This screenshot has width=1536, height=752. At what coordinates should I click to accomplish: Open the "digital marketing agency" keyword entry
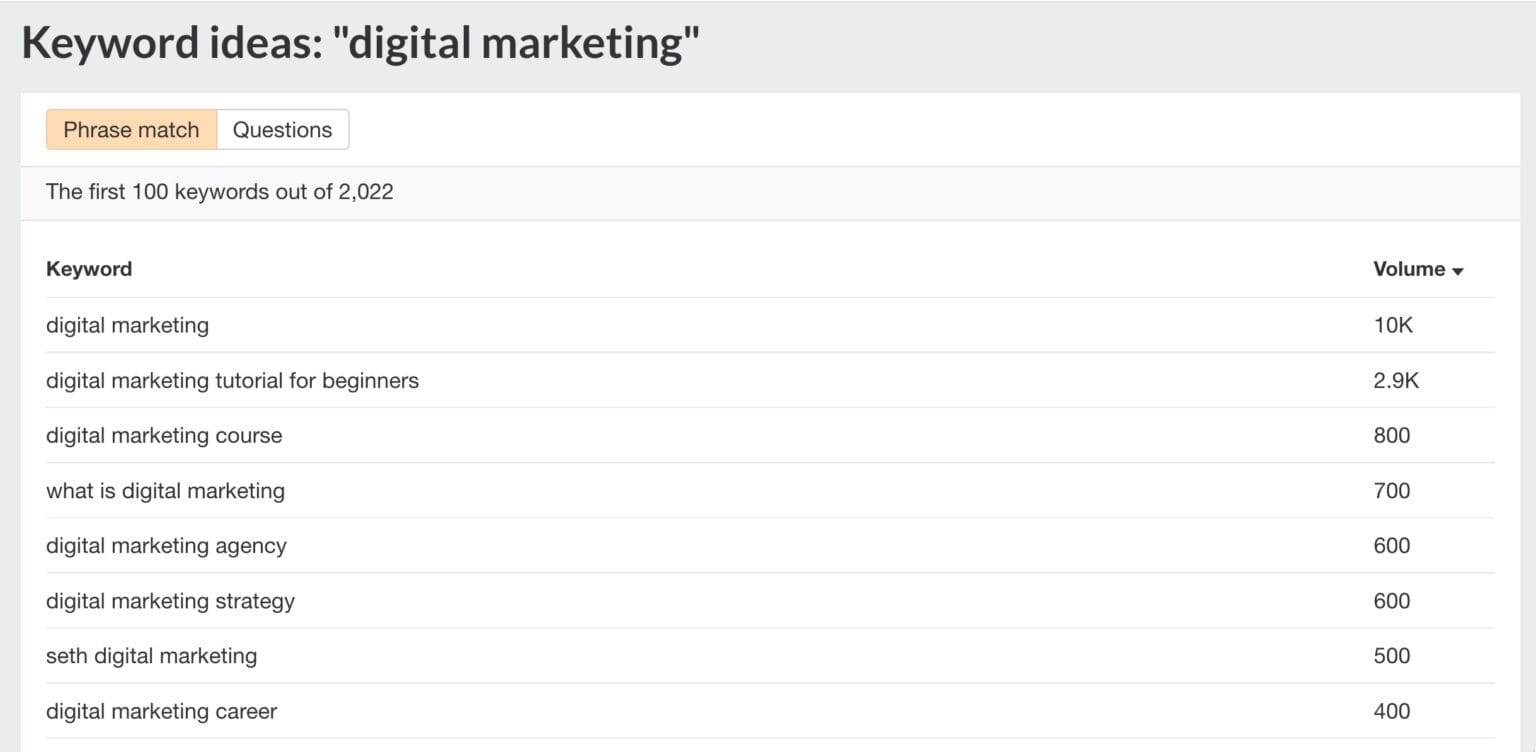[x=166, y=545]
